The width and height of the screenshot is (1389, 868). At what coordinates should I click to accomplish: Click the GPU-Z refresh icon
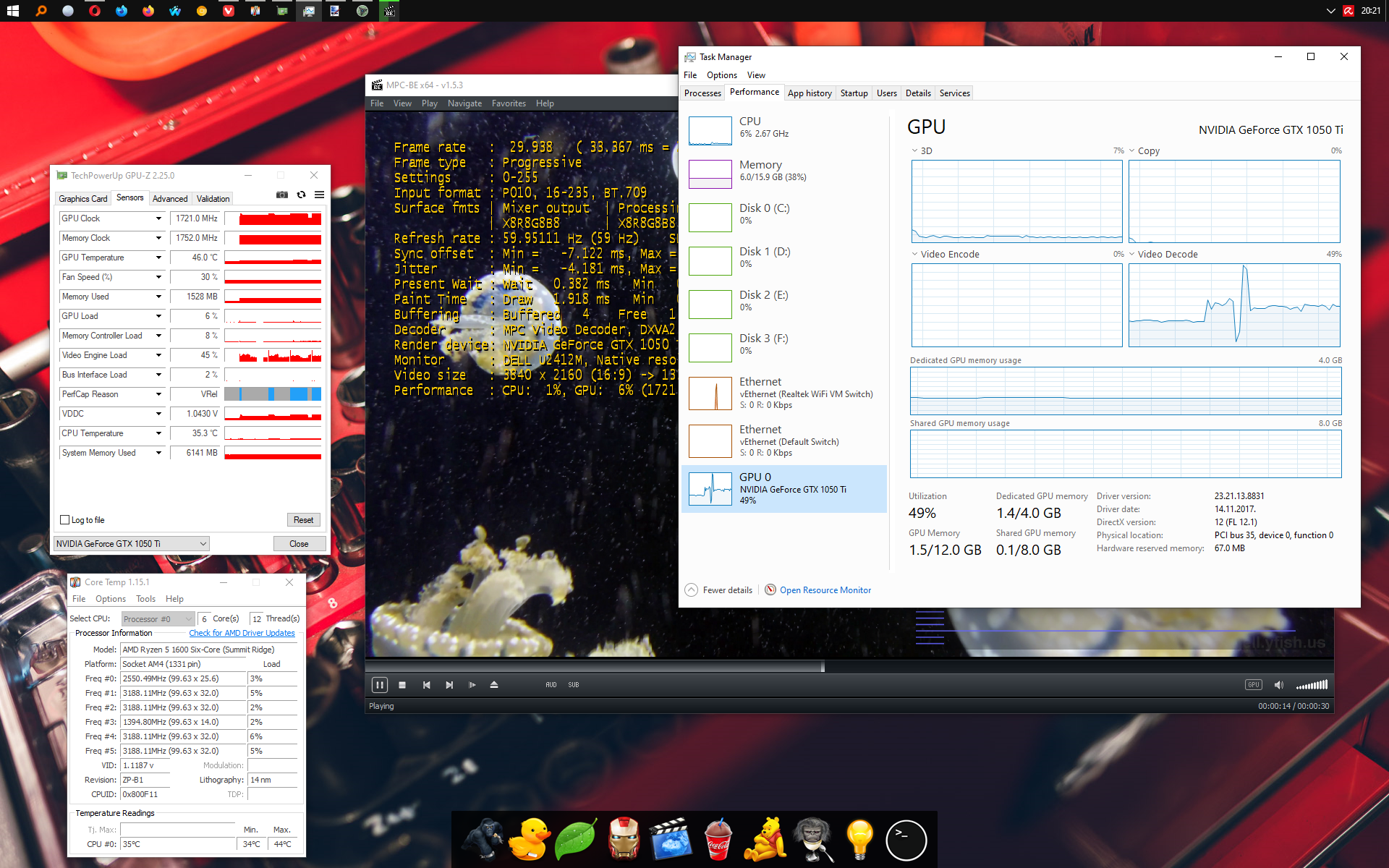(301, 195)
